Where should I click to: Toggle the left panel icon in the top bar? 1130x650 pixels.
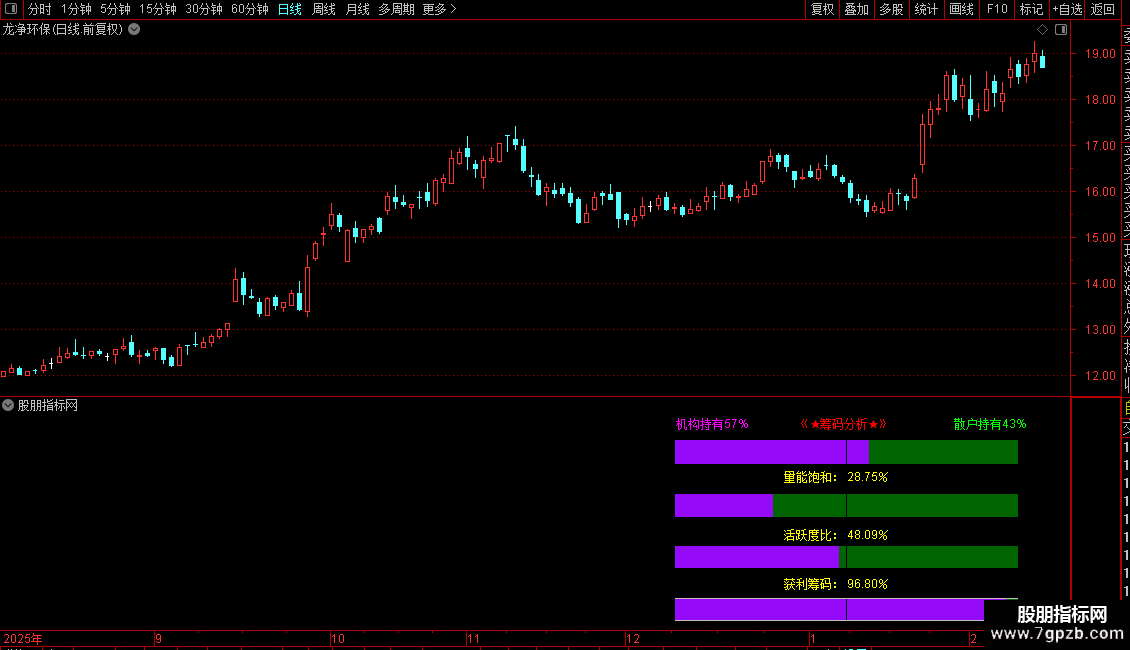pyautogui.click(x=11, y=9)
